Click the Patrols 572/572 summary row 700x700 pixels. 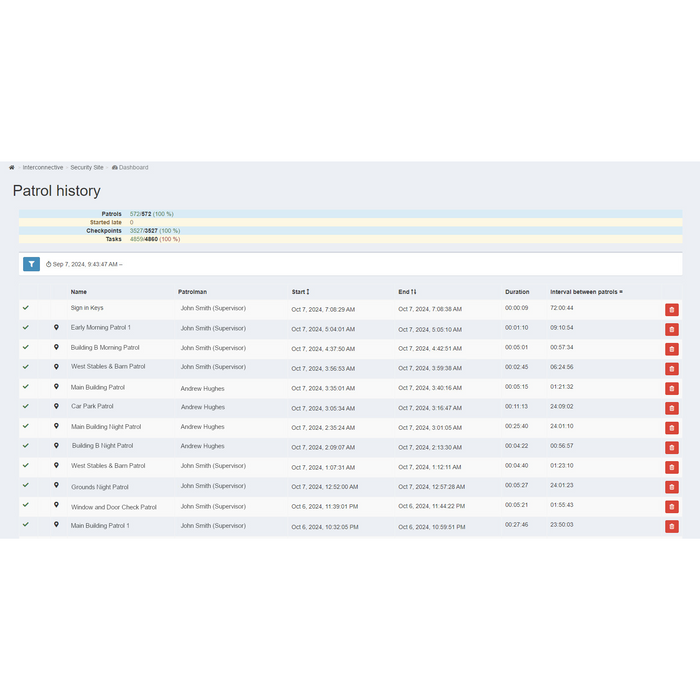coord(350,214)
